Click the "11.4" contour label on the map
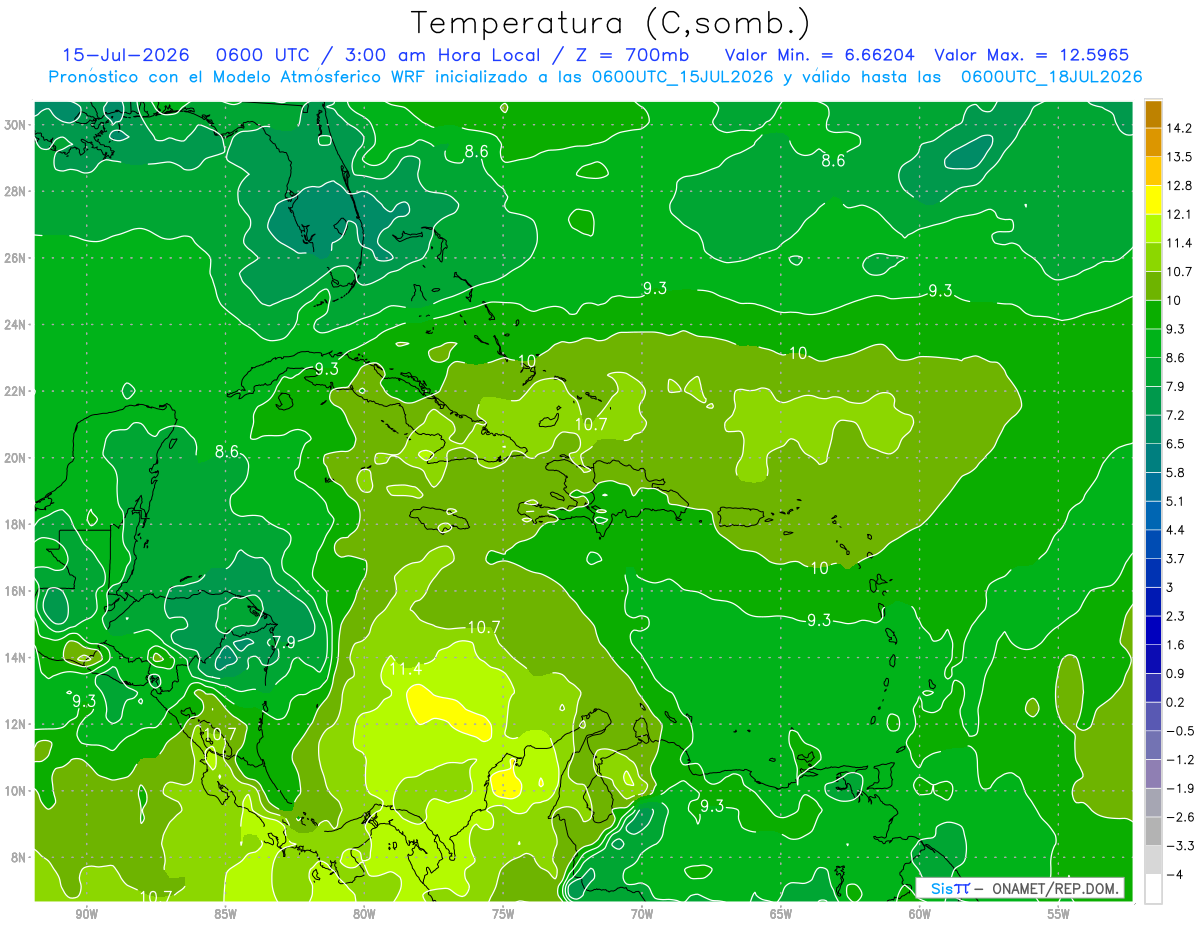This screenshot has height=927, width=1200. point(405,669)
